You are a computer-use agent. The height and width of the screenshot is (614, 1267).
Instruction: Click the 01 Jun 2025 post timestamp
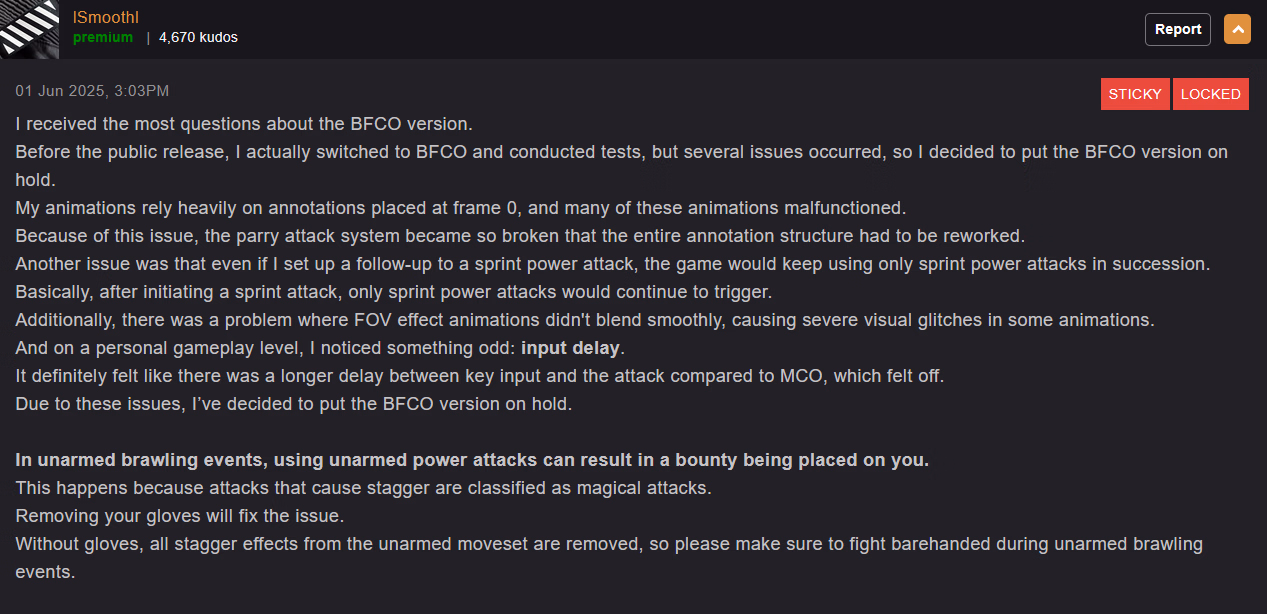pos(92,91)
